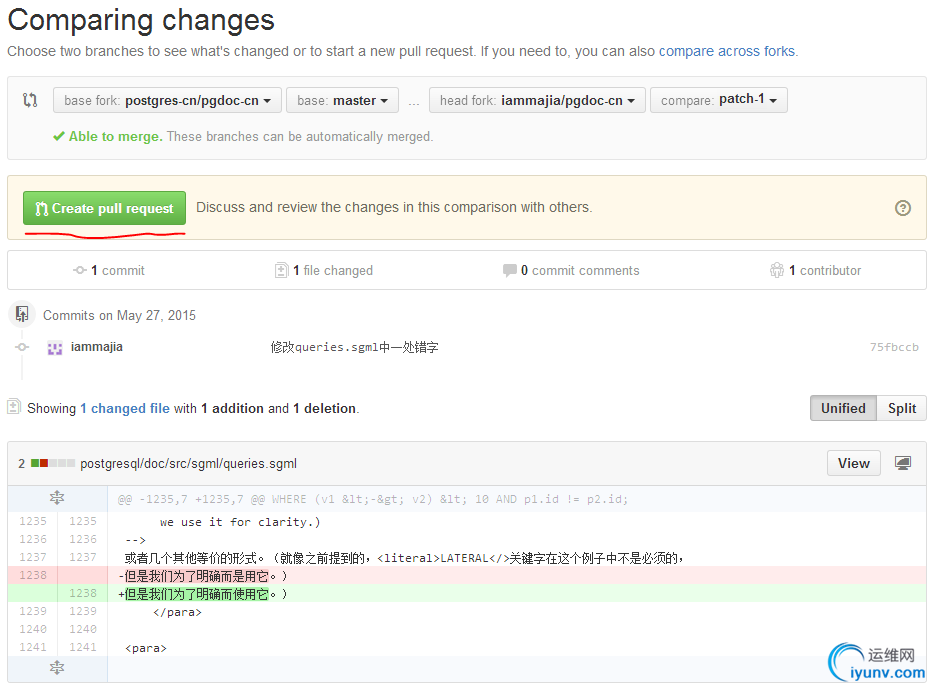Open the commit message '修改queries.sgml中一处错字'
The height and width of the screenshot is (689, 931).
click(354, 347)
